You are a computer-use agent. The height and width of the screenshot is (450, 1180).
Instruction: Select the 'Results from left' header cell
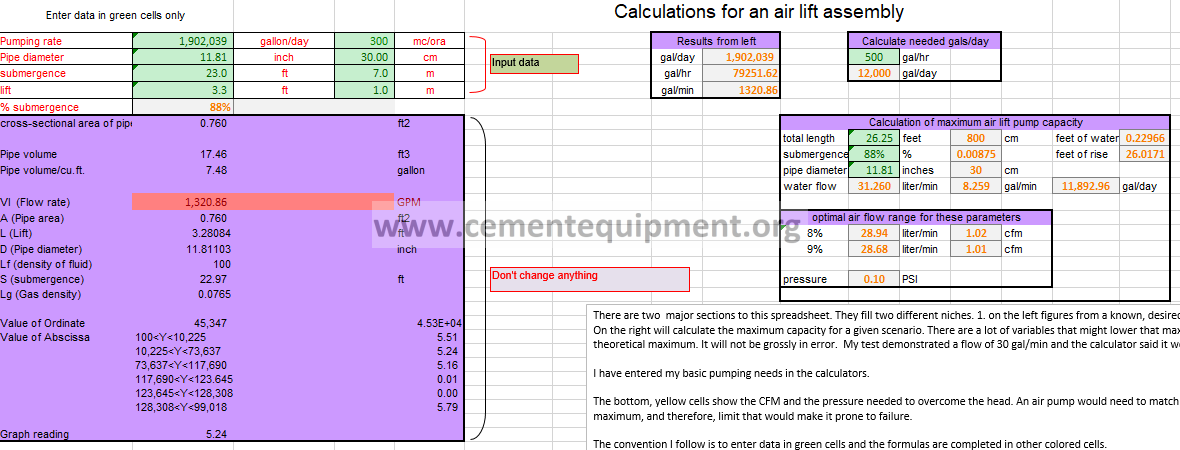(x=716, y=41)
